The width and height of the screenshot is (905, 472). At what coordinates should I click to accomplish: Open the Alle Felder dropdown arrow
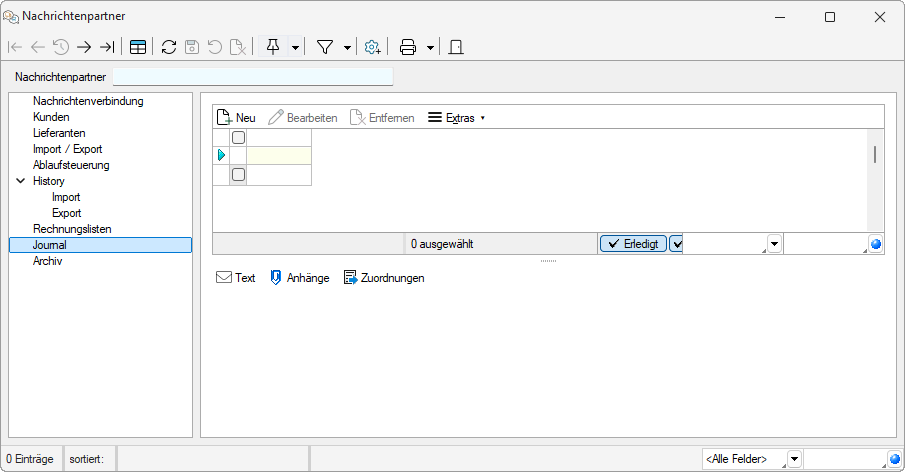click(795, 459)
